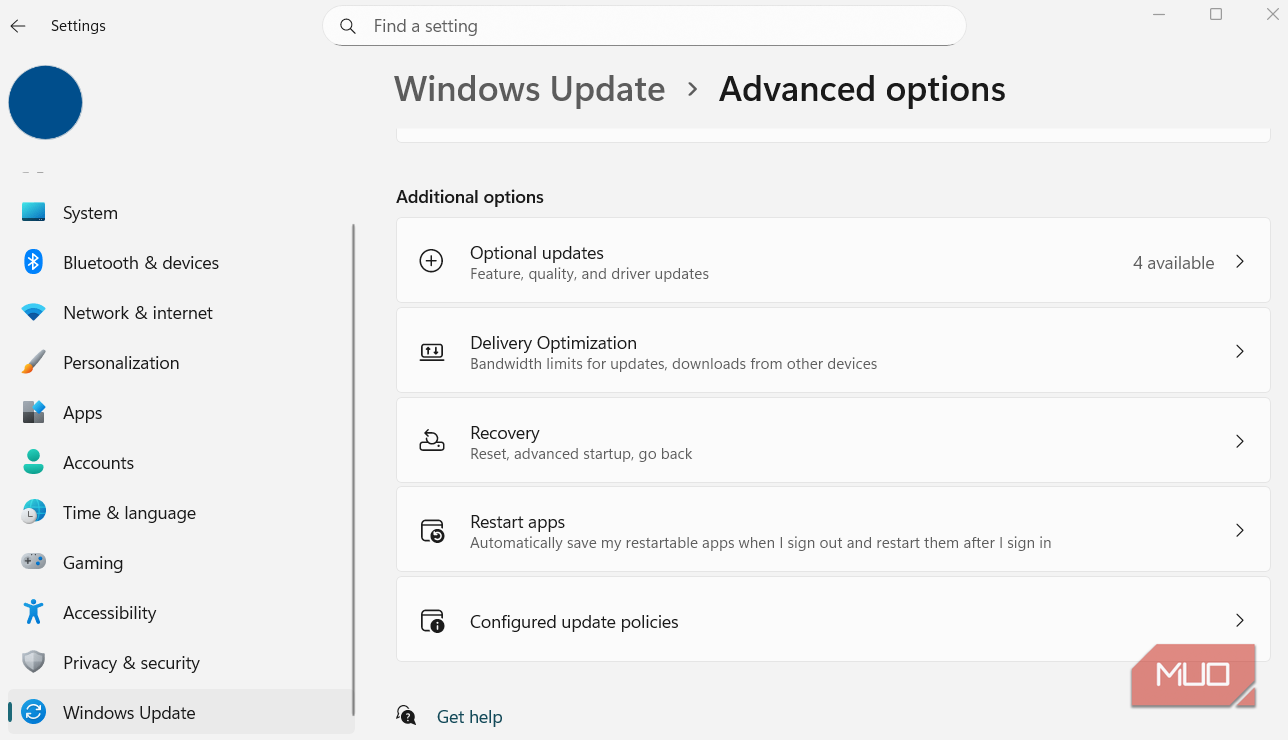This screenshot has height=740, width=1288.
Task: Open Restart apps title
Action: 517,522
